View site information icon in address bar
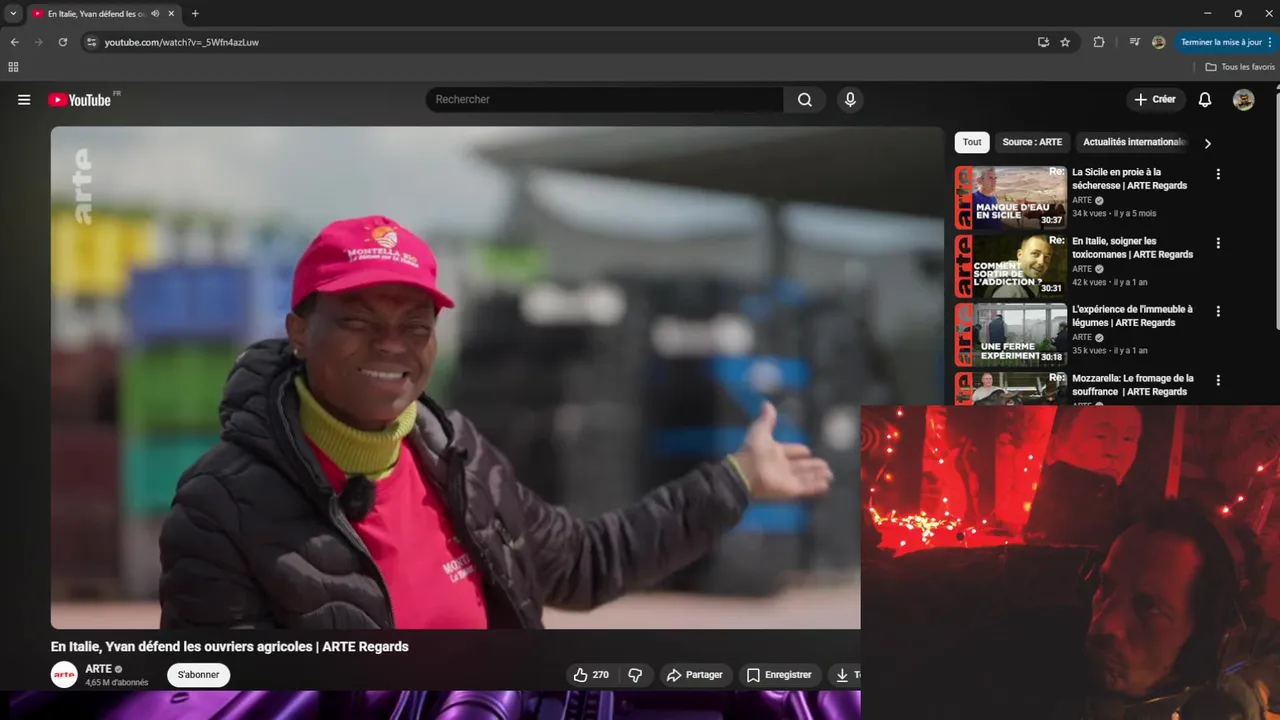This screenshot has height=720, width=1280. (91, 42)
